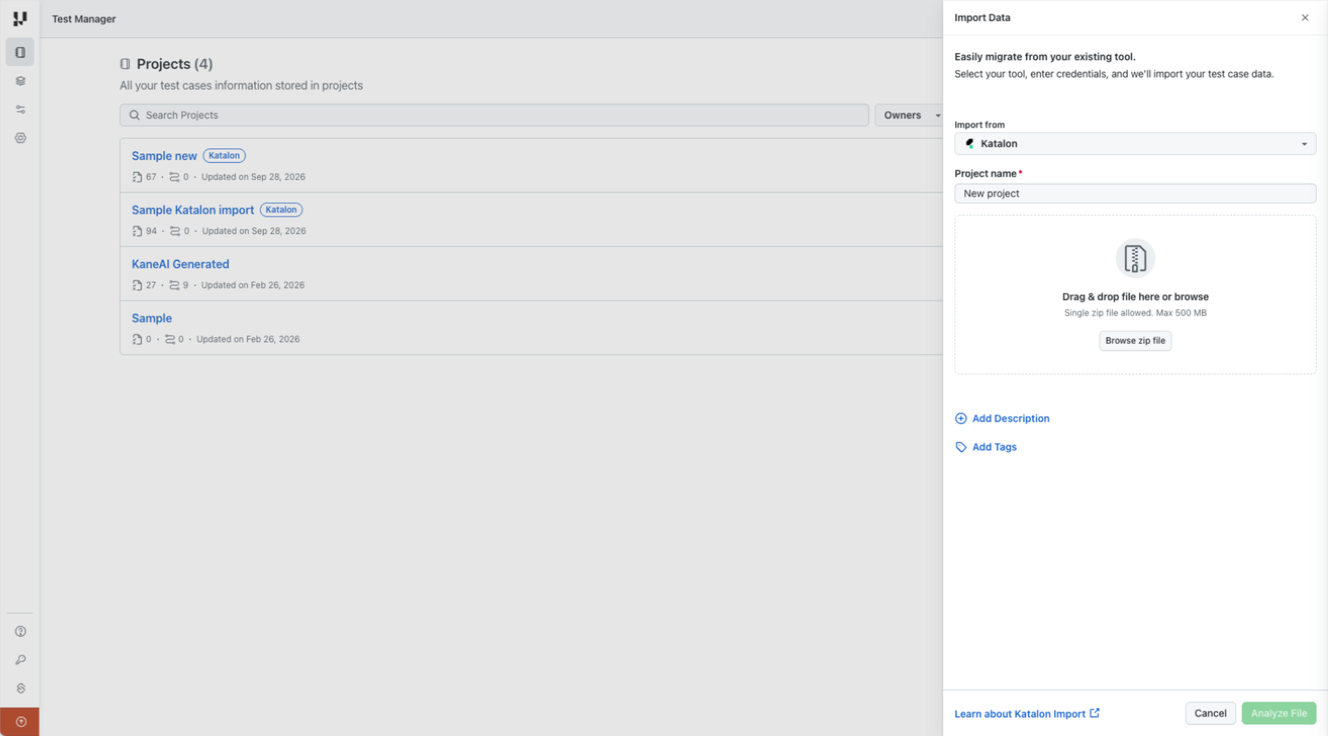Click the key icon in sidebar
Viewport: 1328px width, 736px height.
point(20,660)
